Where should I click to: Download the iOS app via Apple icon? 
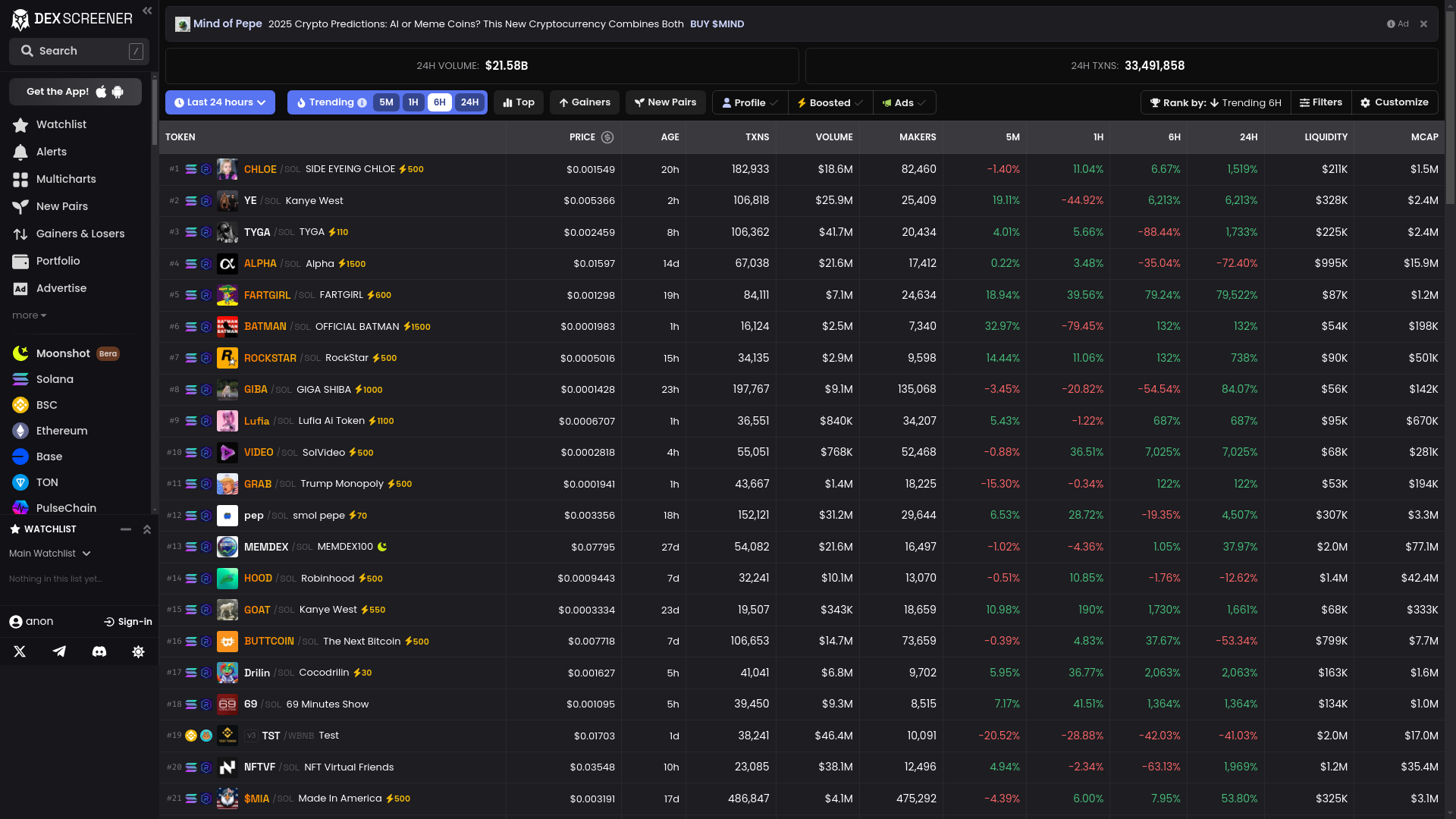tap(101, 92)
